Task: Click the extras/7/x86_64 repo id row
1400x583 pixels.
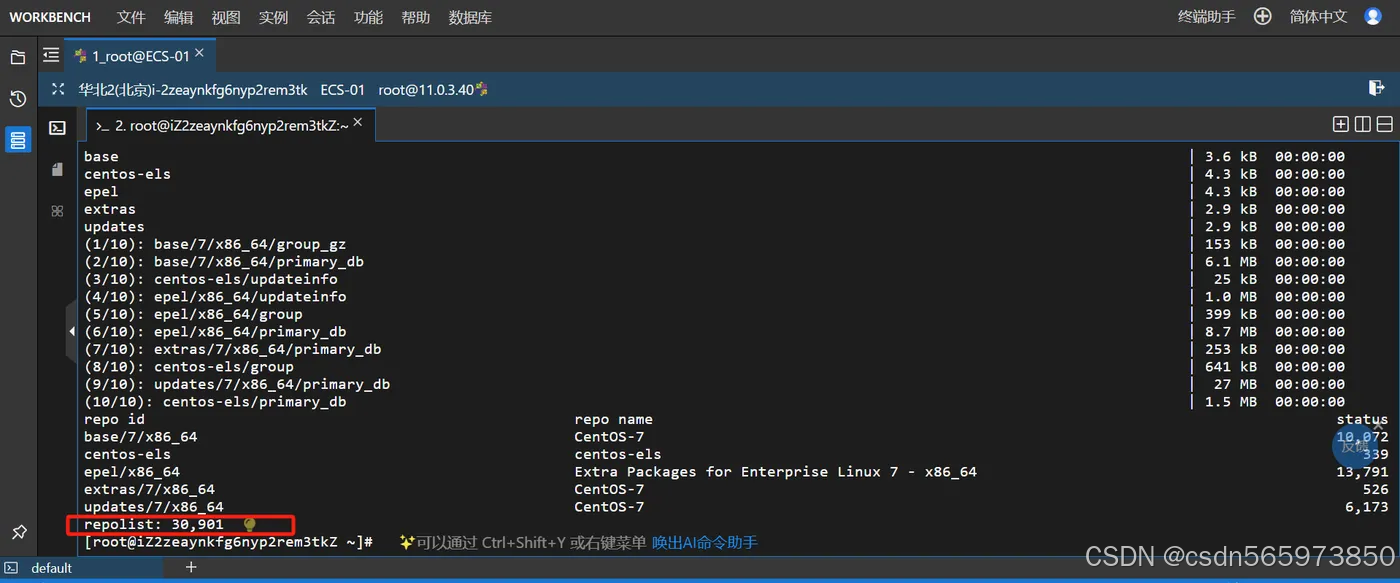Action: coord(149,489)
